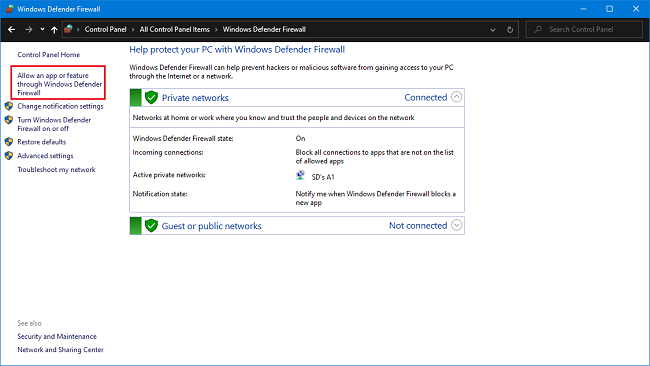Click the SD's A1 network name
The image size is (650, 366).
(x=323, y=177)
